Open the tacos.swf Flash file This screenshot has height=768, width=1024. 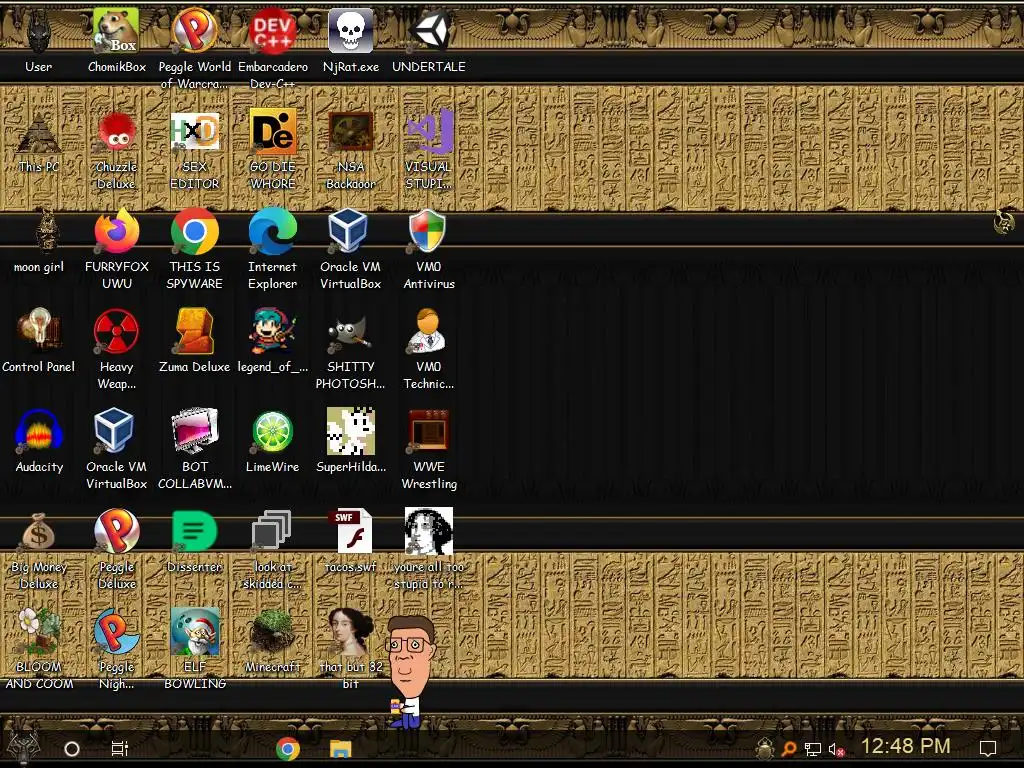click(351, 532)
